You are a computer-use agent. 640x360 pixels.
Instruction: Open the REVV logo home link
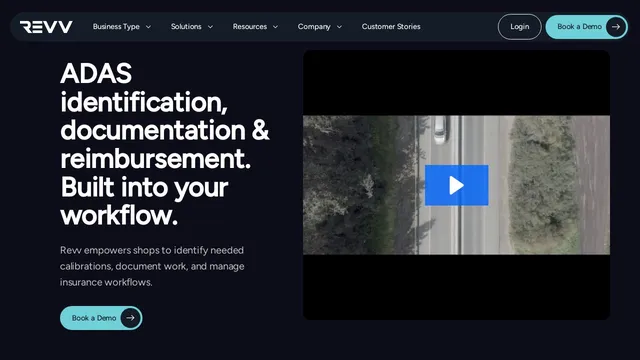46,27
